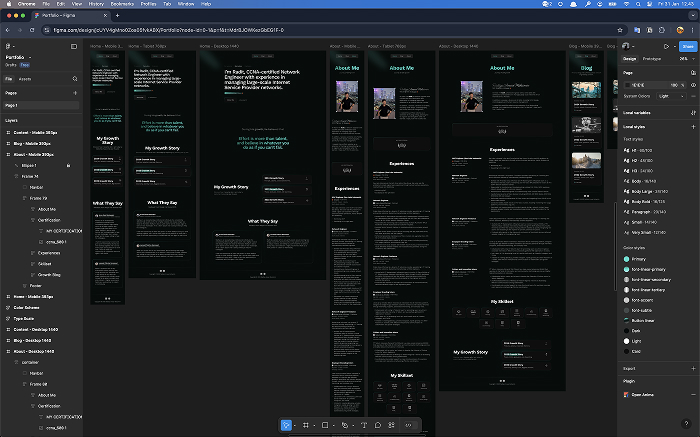Select the Comment tool

377,425
